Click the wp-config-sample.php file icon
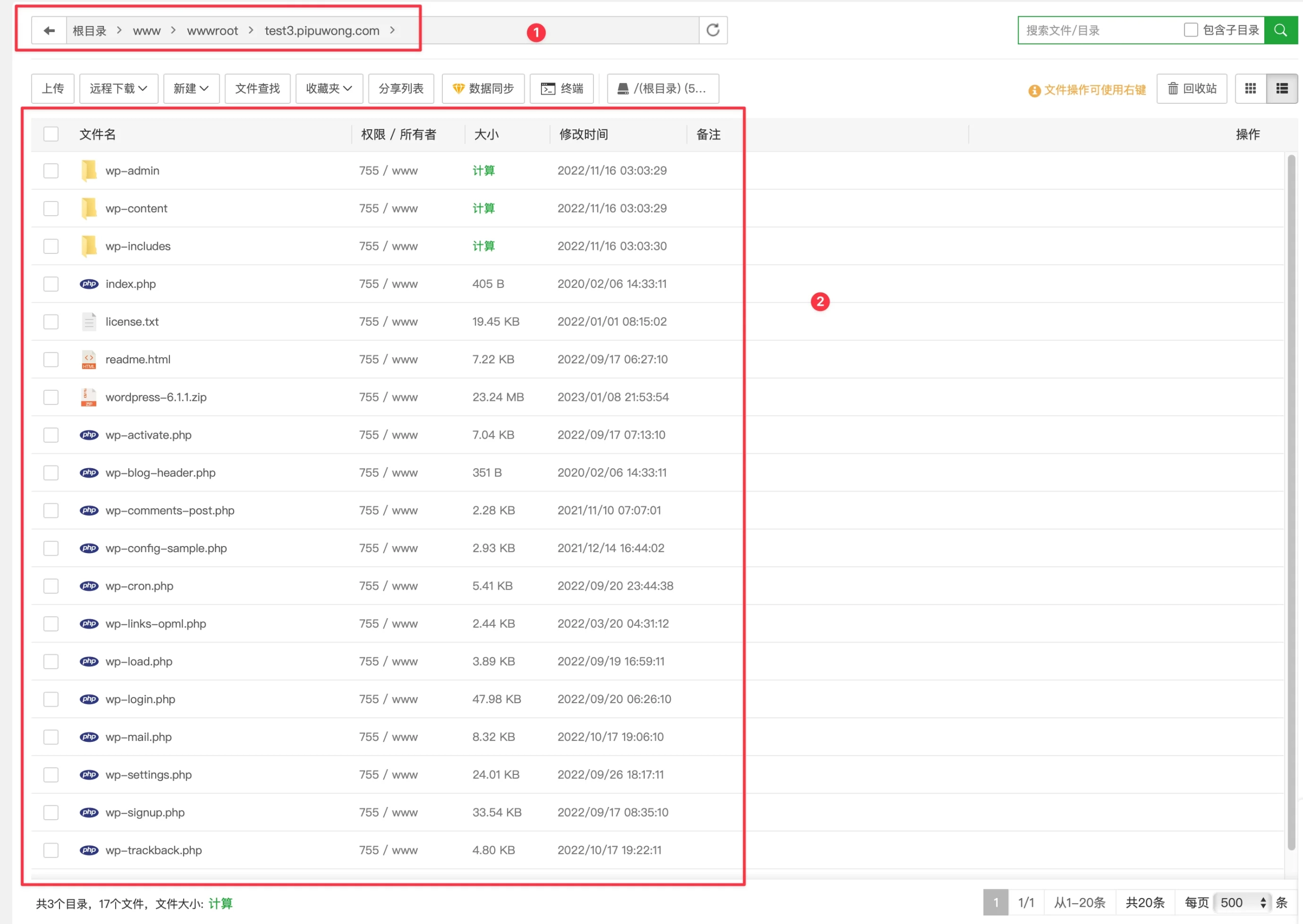 89,548
